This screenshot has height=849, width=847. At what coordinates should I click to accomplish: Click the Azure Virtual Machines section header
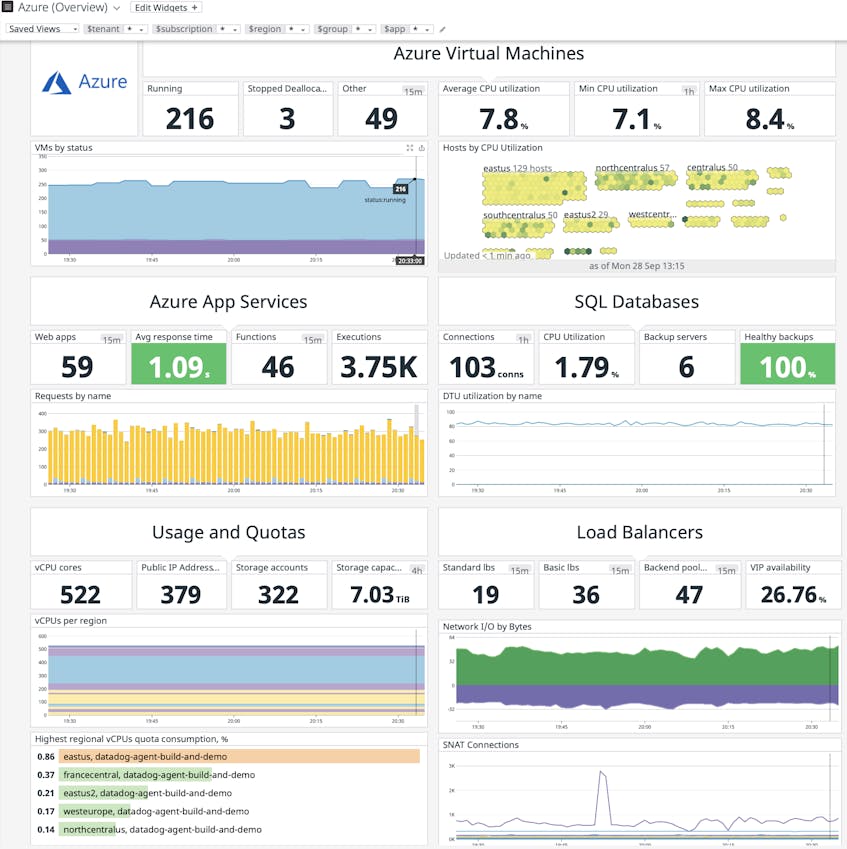click(488, 54)
